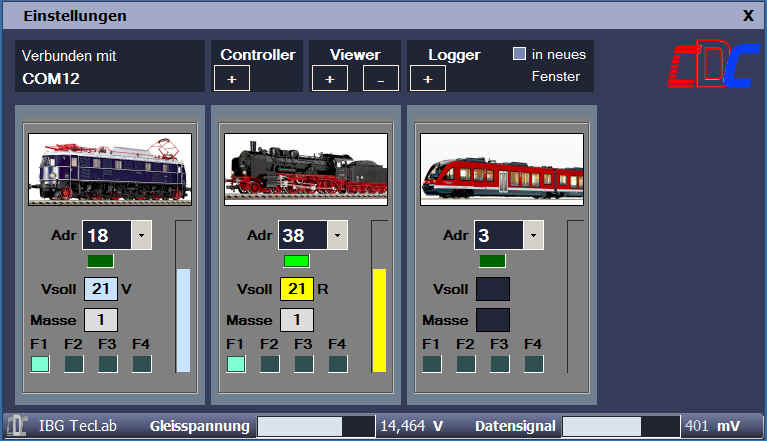This screenshot has width=767, height=441.
Task: Click the IBG TecLab status bar icon
Action: tap(16, 425)
